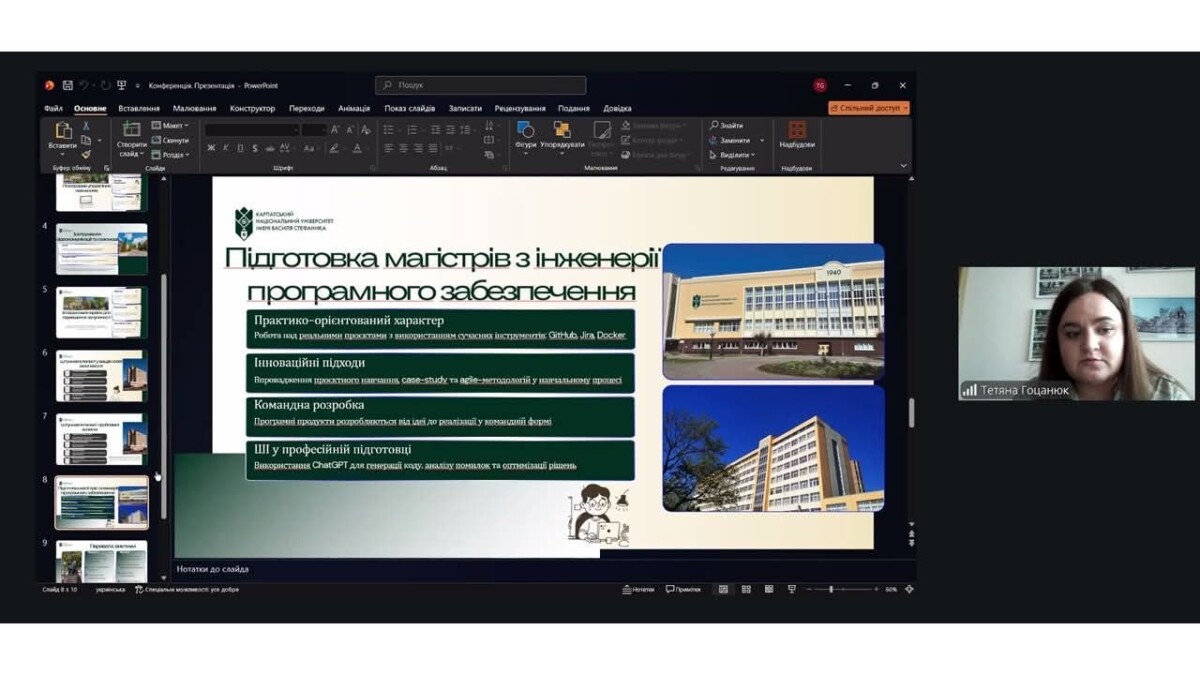
Task: Expand the Макет layout dropdown
Action: 171,126
